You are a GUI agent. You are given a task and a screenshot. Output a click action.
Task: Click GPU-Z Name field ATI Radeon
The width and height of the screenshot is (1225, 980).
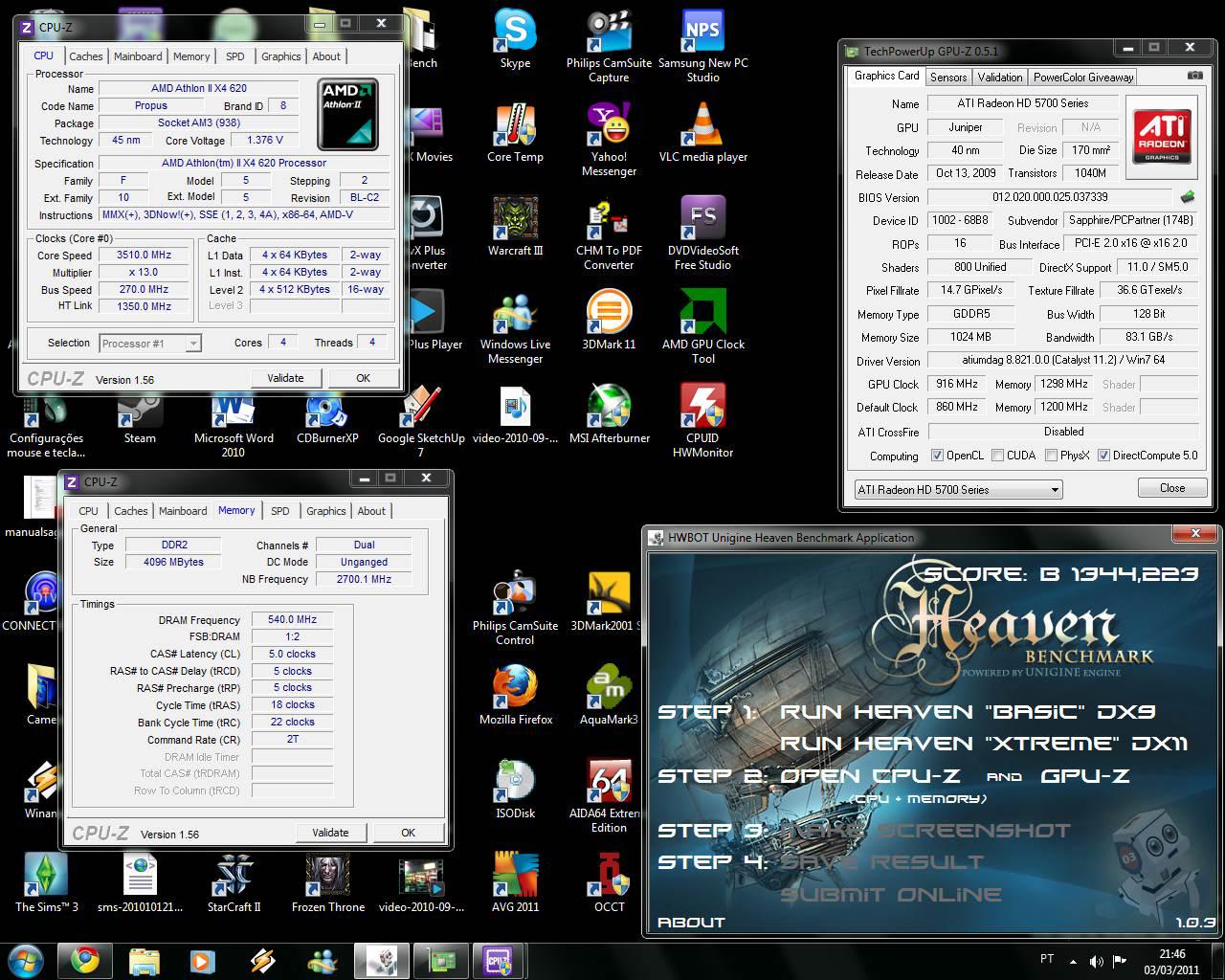(x=1022, y=103)
